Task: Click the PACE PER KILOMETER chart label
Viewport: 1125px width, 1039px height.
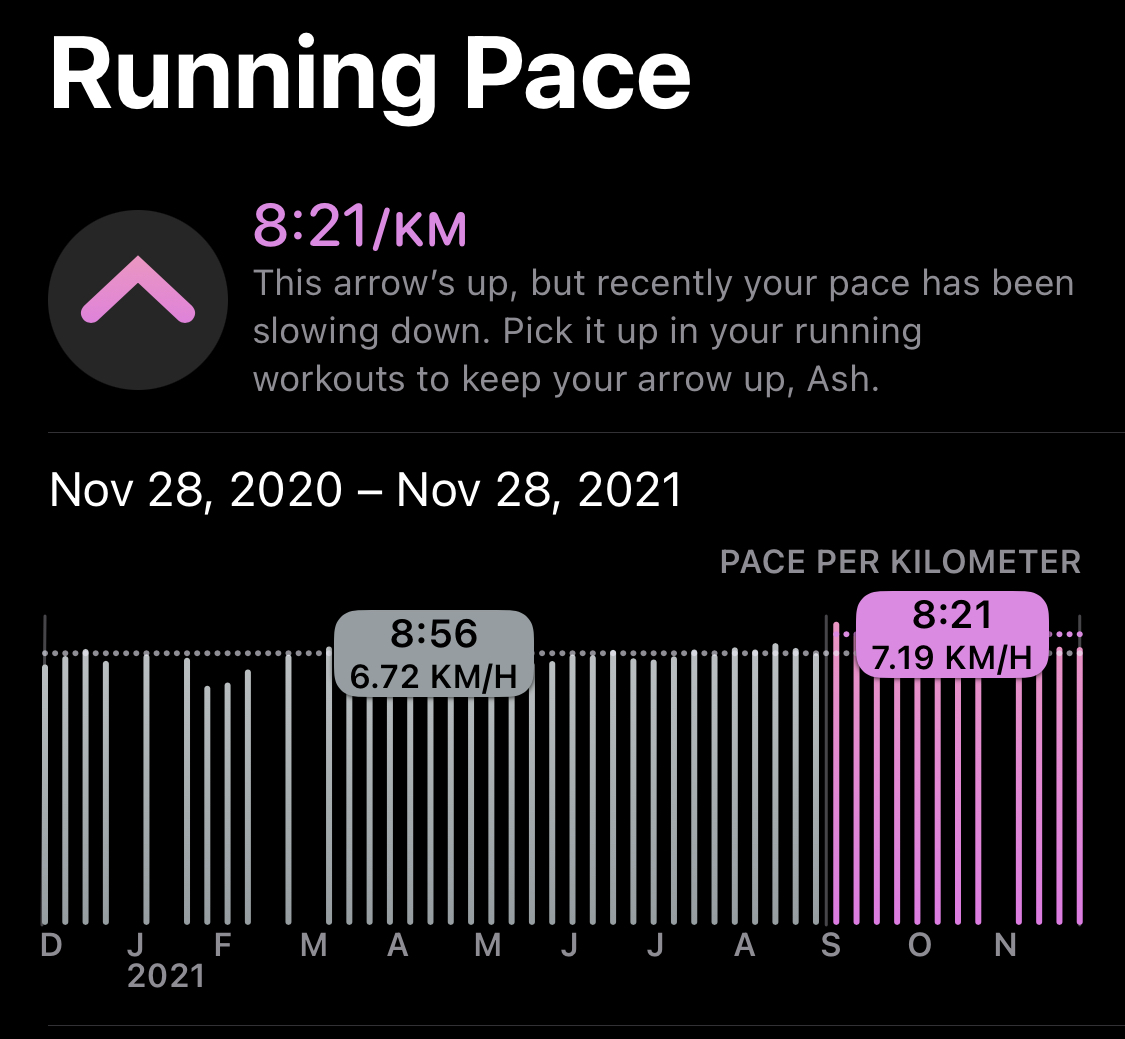Action: coord(899,563)
